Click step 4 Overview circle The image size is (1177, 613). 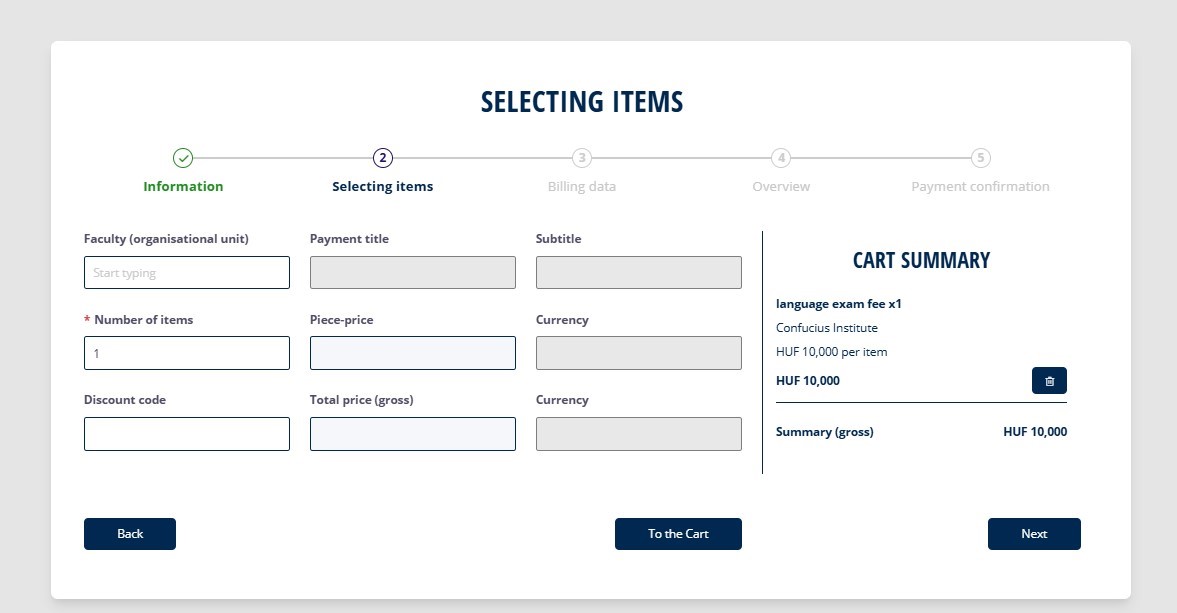point(781,158)
